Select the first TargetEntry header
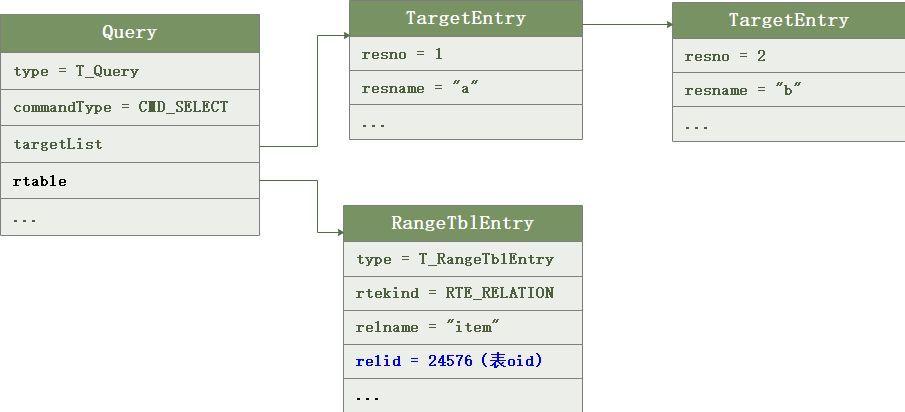This screenshot has height=412, width=905. coord(466,18)
